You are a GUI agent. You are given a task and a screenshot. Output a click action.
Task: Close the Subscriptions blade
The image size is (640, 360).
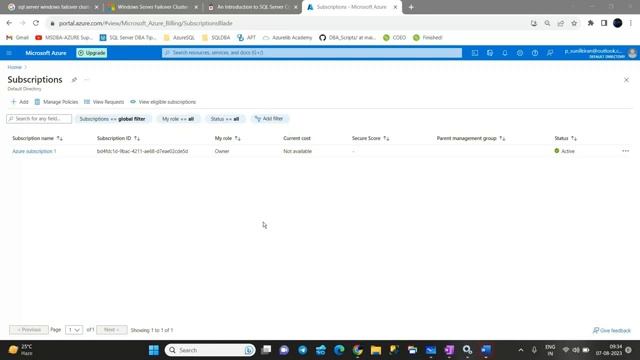pyautogui.click(x=626, y=80)
